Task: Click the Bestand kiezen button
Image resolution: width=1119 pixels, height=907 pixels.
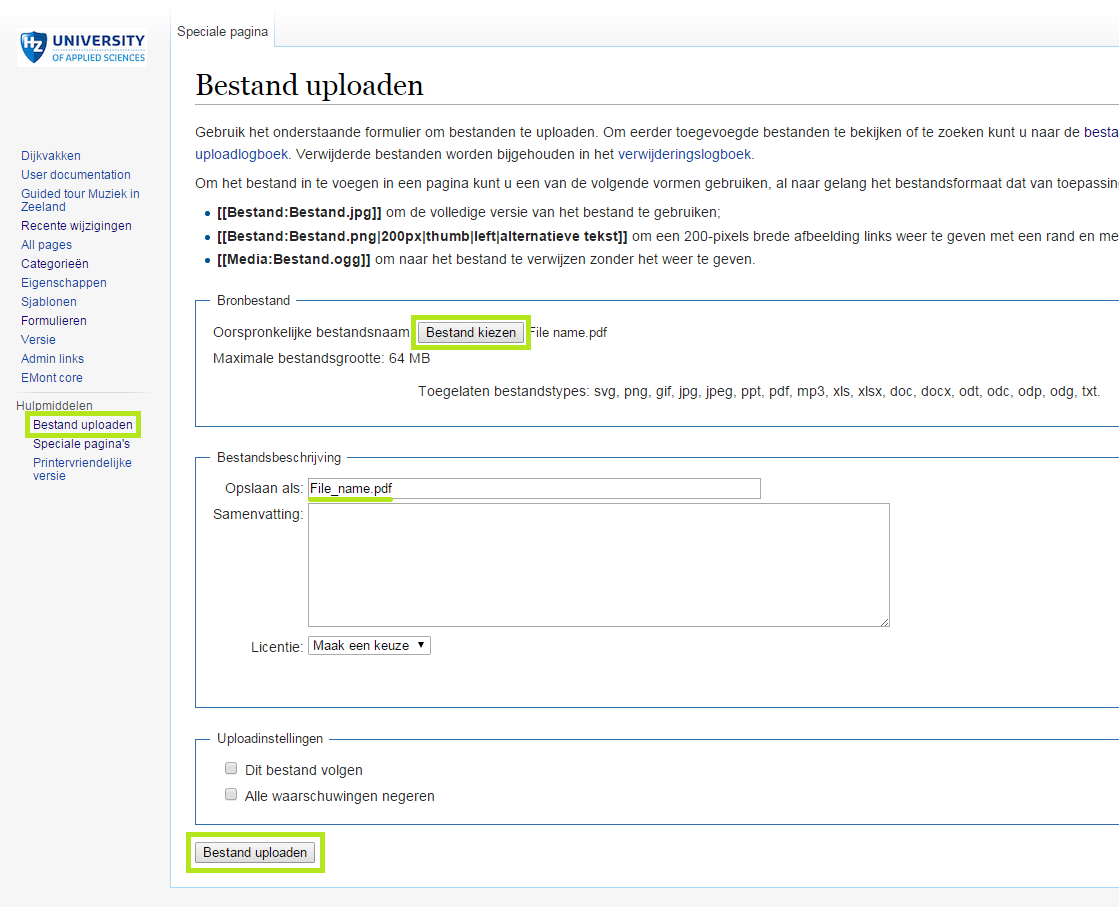Action: (x=470, y=331)
